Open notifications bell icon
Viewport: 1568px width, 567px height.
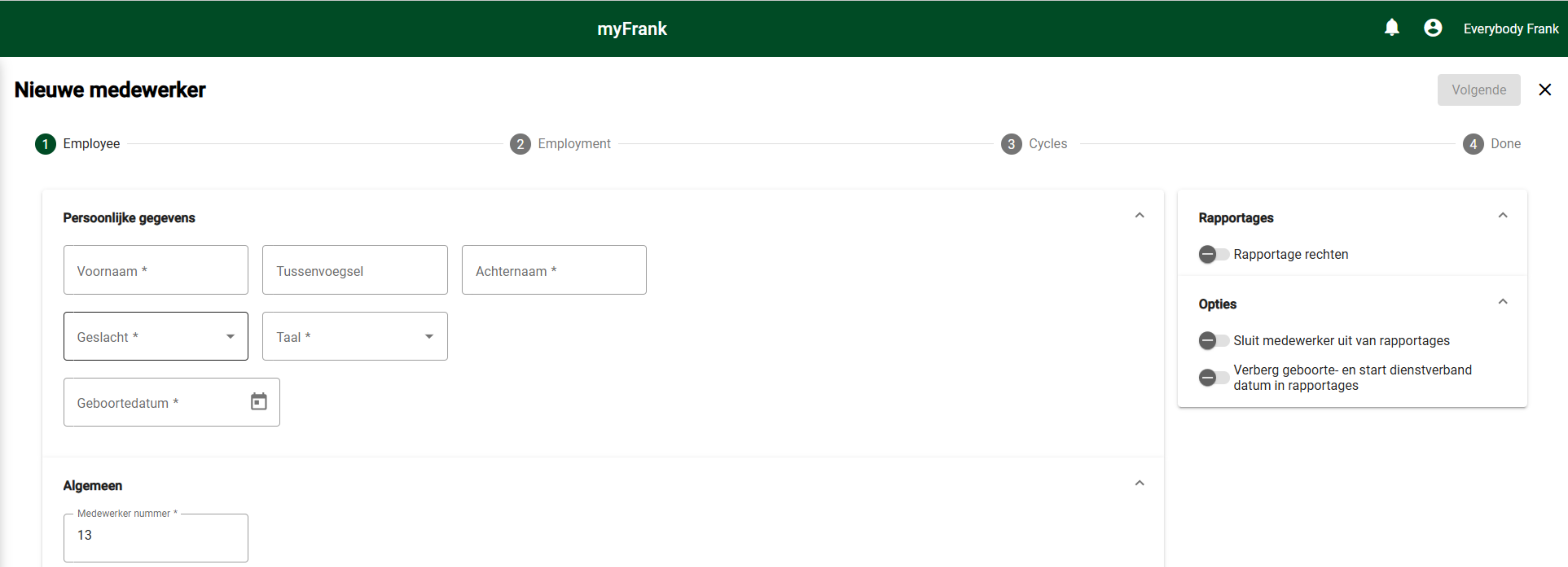click(1392, 28)
